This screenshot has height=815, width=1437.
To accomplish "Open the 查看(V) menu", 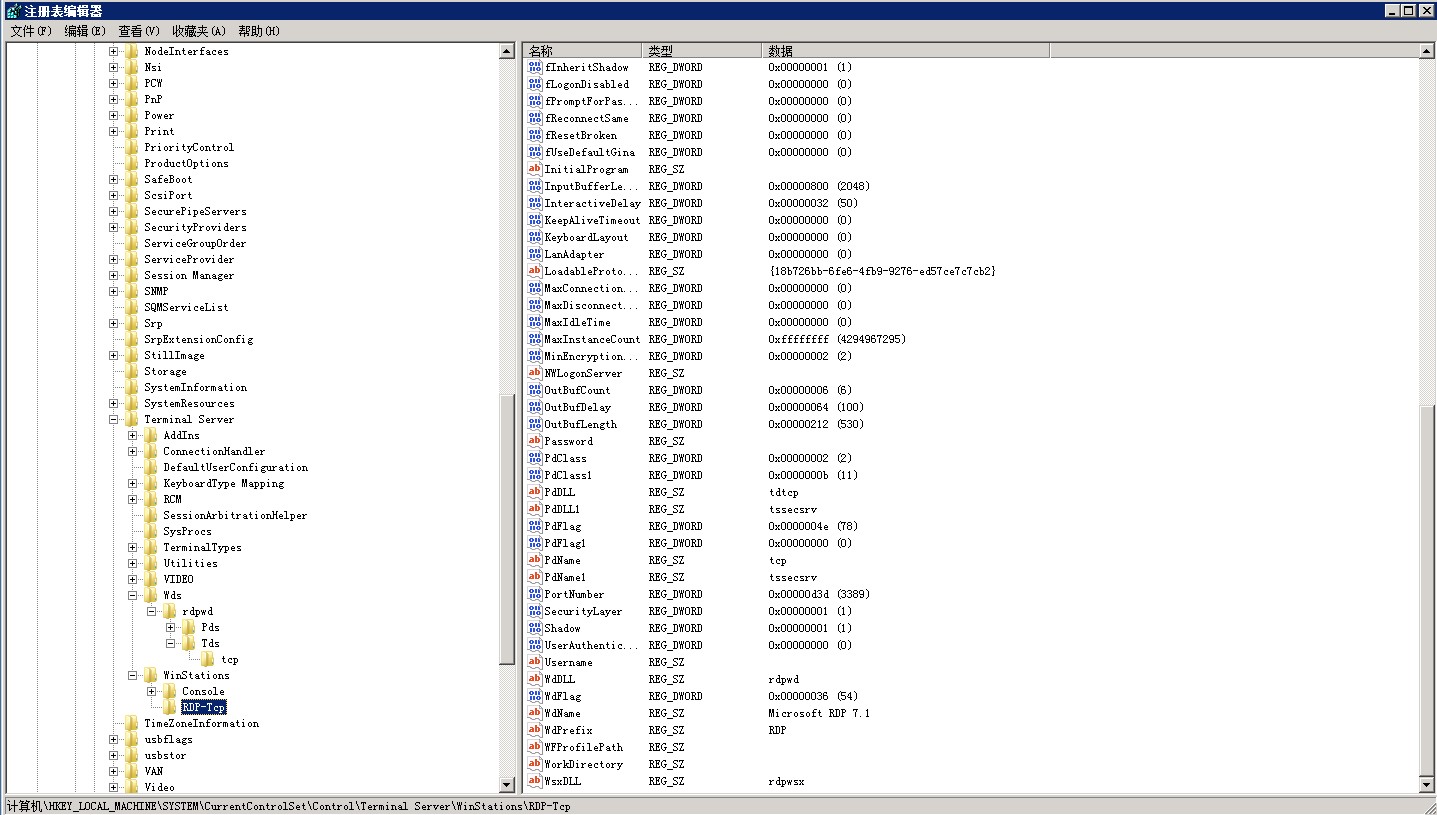I will coord(138,31).
